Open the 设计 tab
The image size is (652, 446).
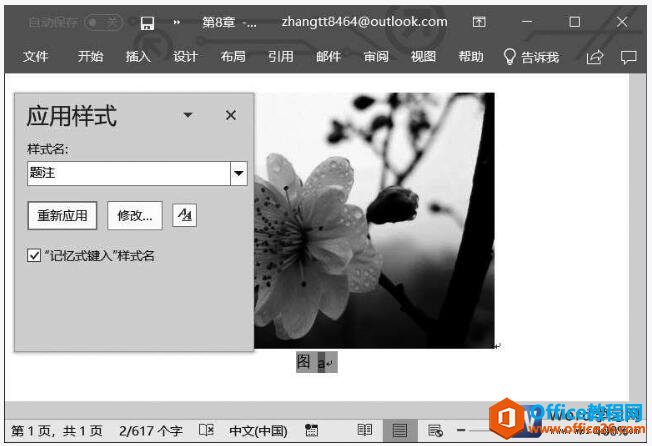[185, 56]
